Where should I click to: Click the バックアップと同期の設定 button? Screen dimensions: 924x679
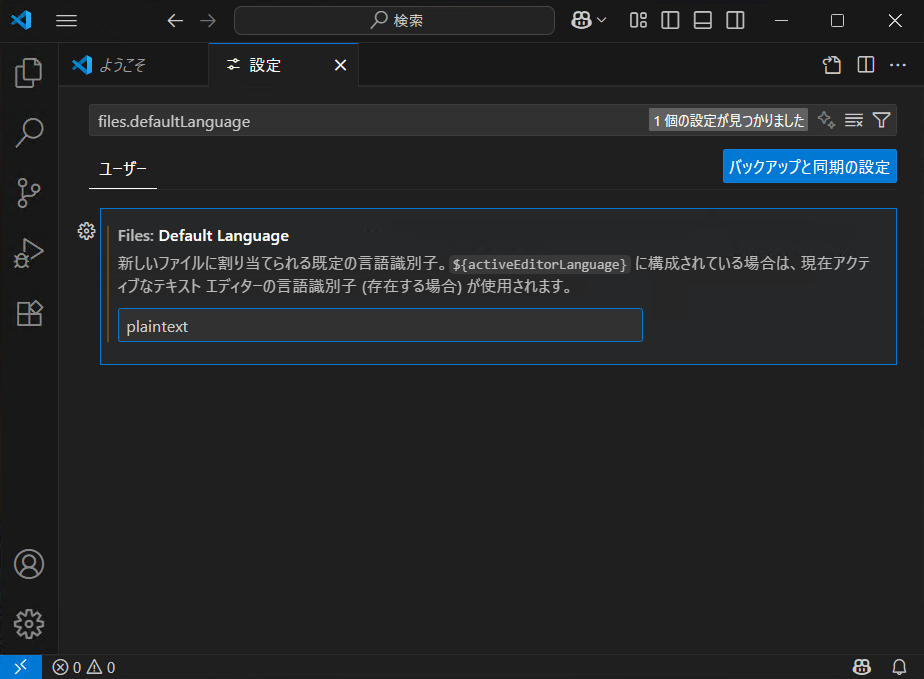[x=809, y=167]
